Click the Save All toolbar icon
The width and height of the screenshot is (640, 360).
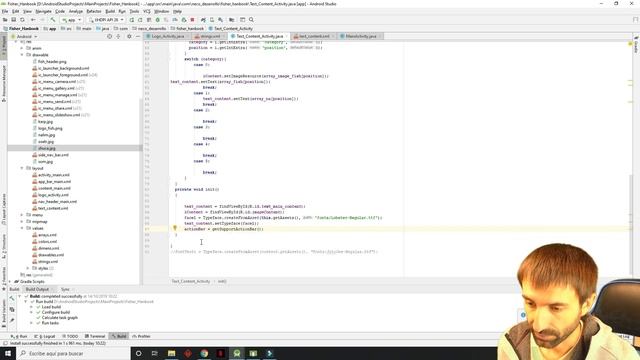coord(13,20)
